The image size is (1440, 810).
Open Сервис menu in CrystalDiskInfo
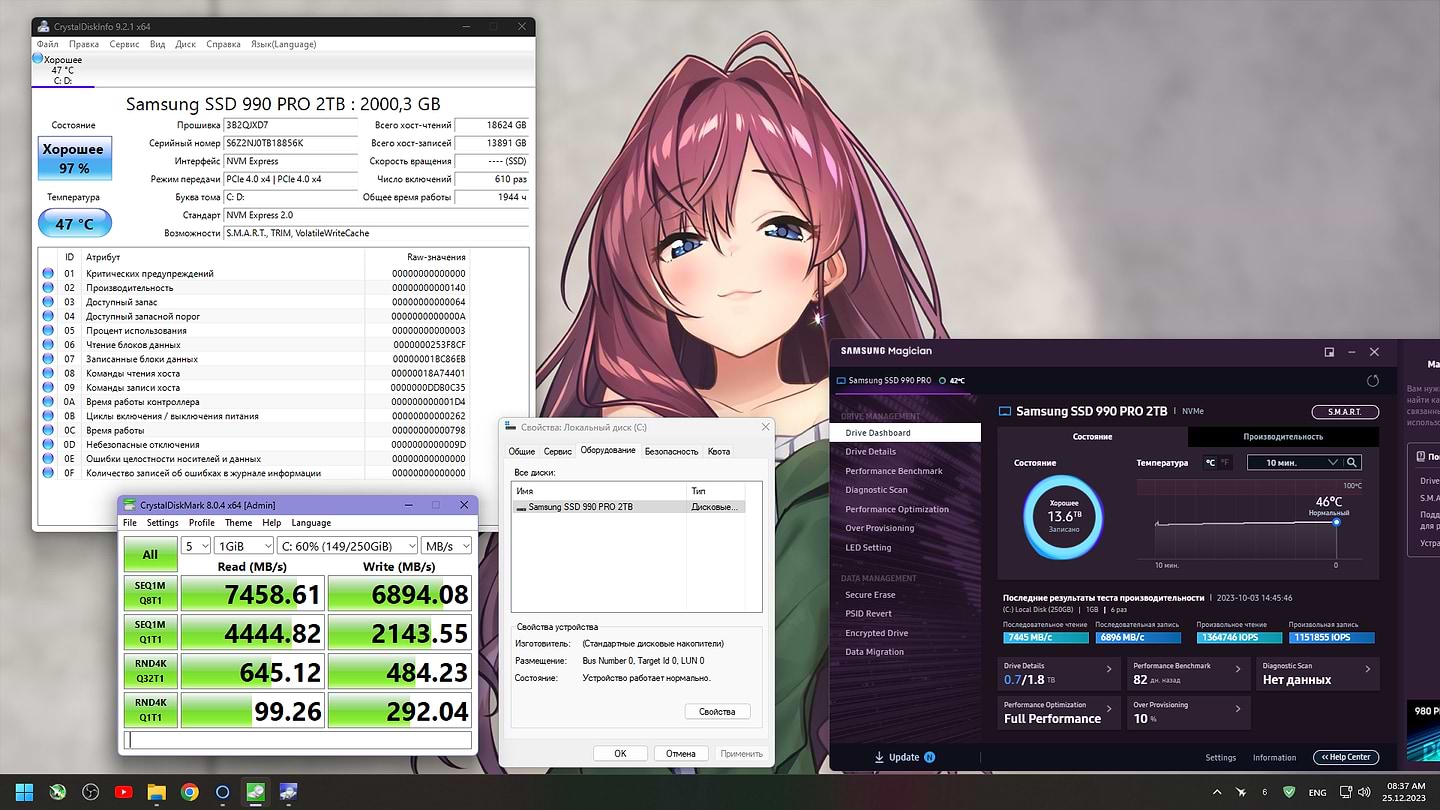124,44
